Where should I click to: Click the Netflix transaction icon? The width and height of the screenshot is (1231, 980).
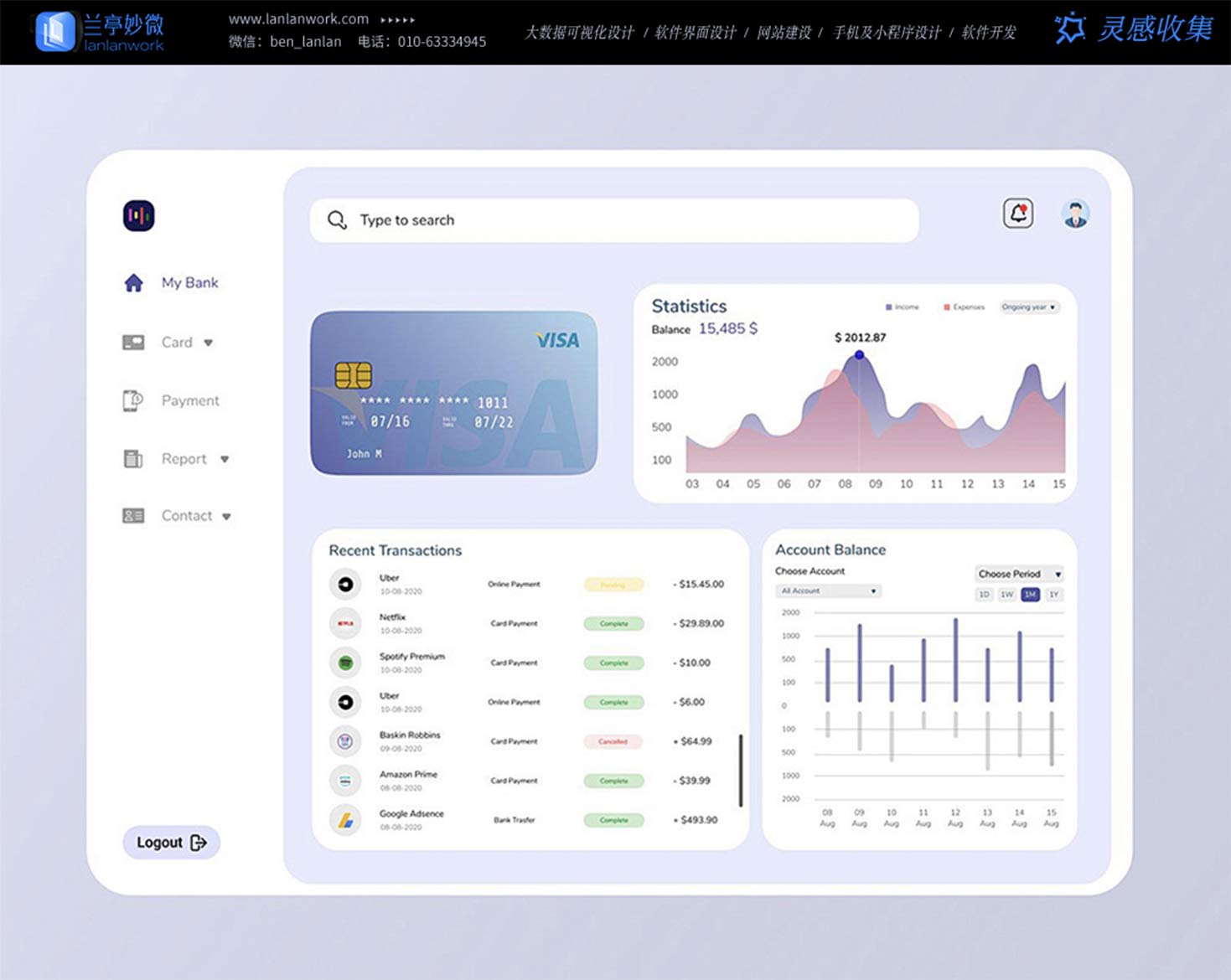345,623
